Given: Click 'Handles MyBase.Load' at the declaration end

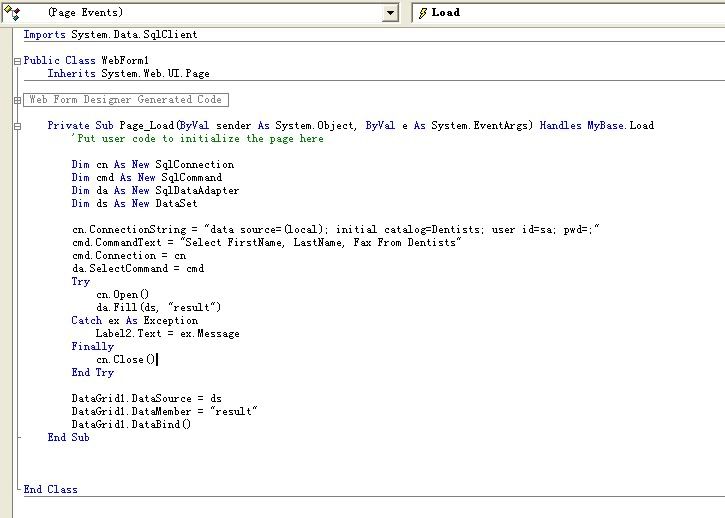Looking at the screenshot, I should pos(597,125).
